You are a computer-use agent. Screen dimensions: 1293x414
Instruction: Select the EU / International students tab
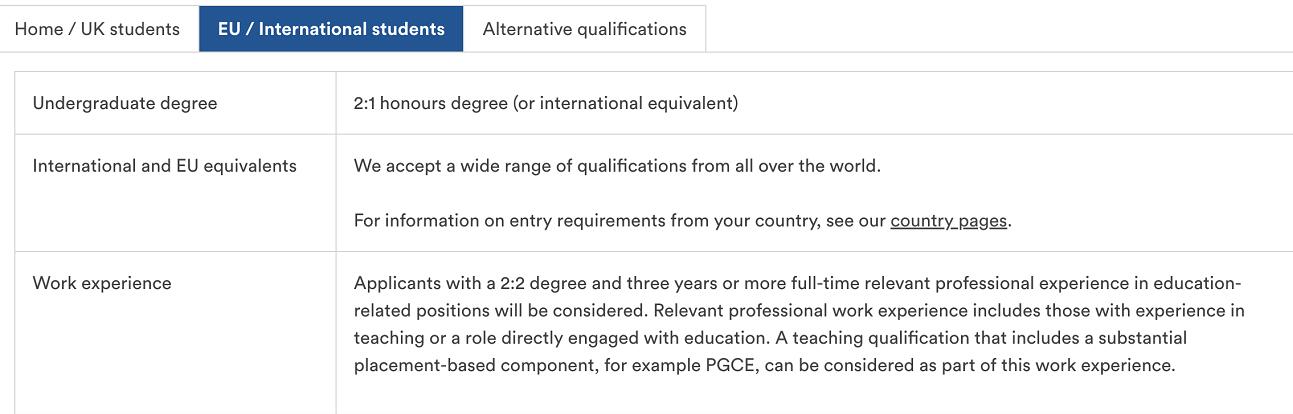pyautogui.click(x=331, y=29)
